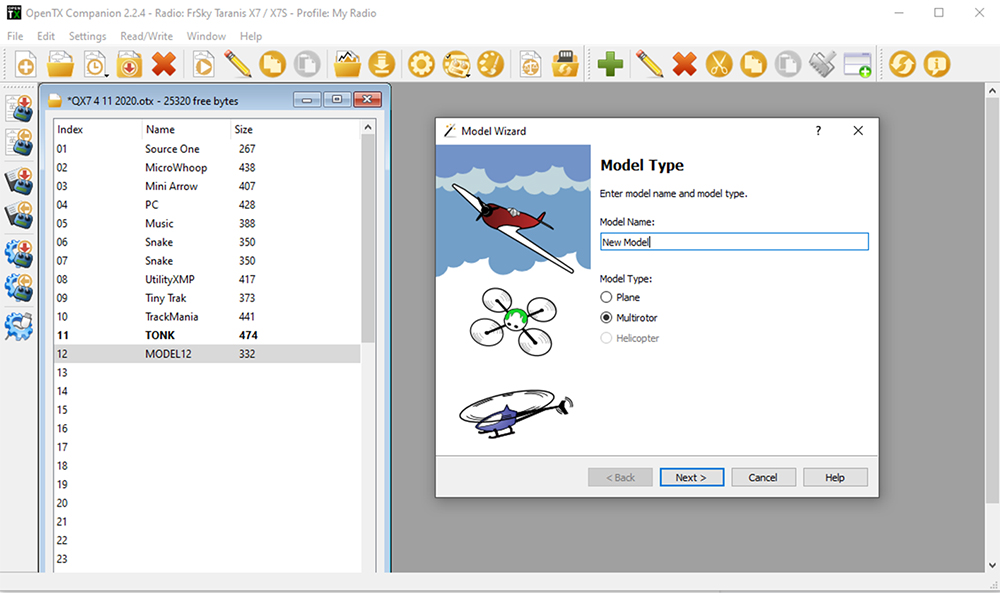Click the Next > button in wizard
This screenshot has width=1000, height=593.
click(x=691, y=478)
